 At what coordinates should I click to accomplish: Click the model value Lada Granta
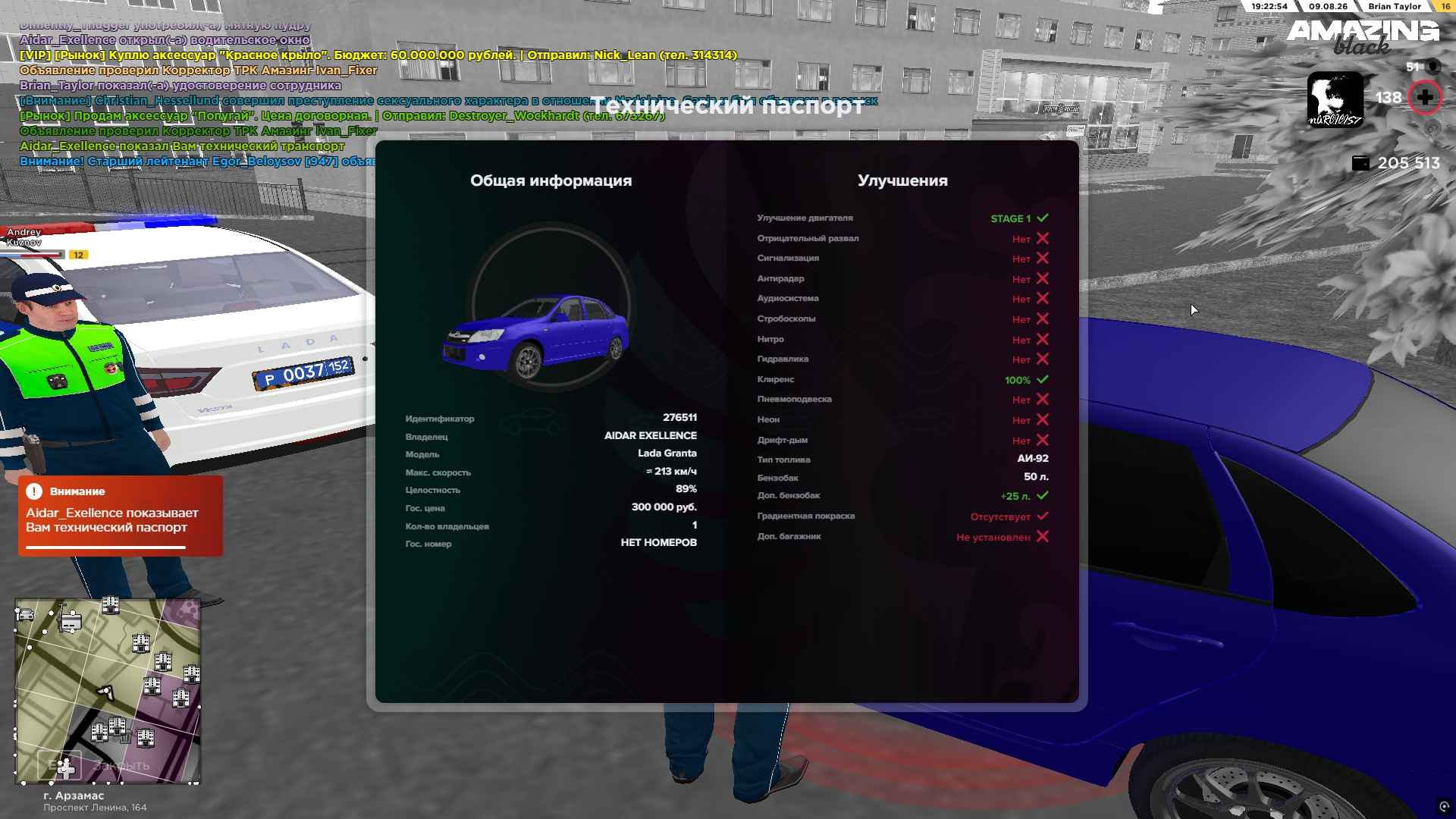tap(667, 453)
